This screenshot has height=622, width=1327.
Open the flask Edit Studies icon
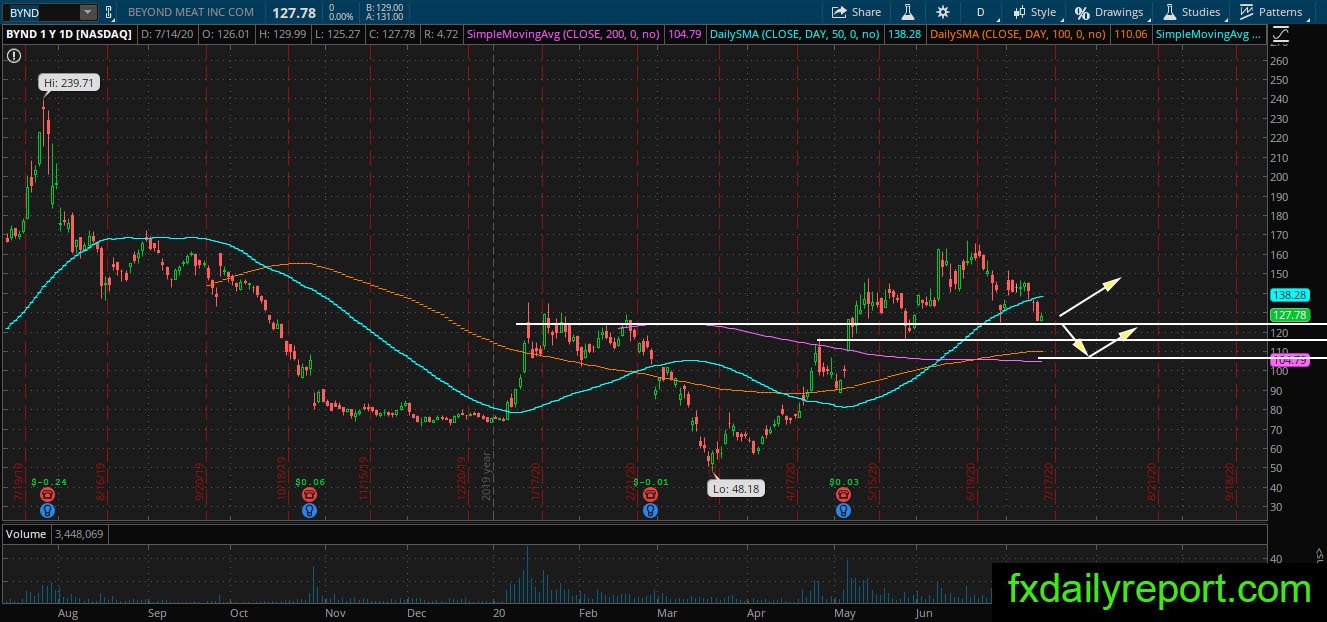(x=909, y=12)
